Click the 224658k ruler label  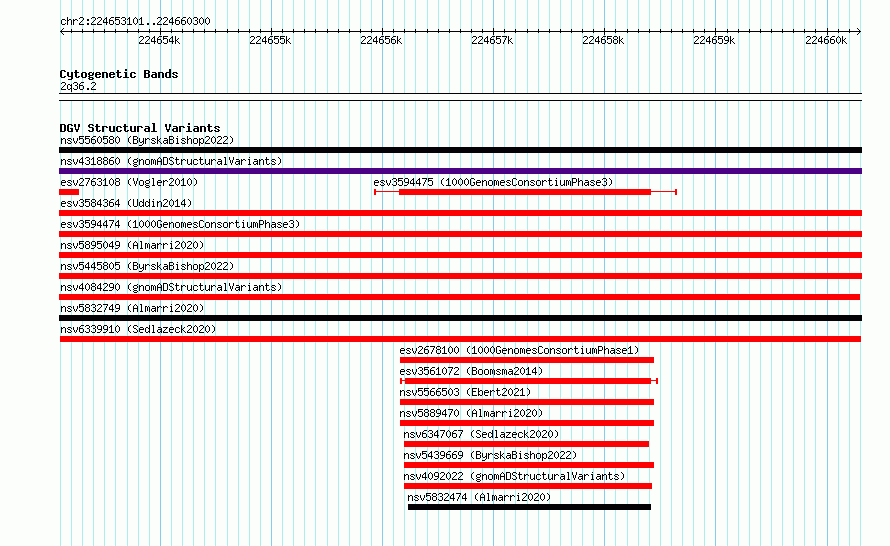tap(603, 40)
